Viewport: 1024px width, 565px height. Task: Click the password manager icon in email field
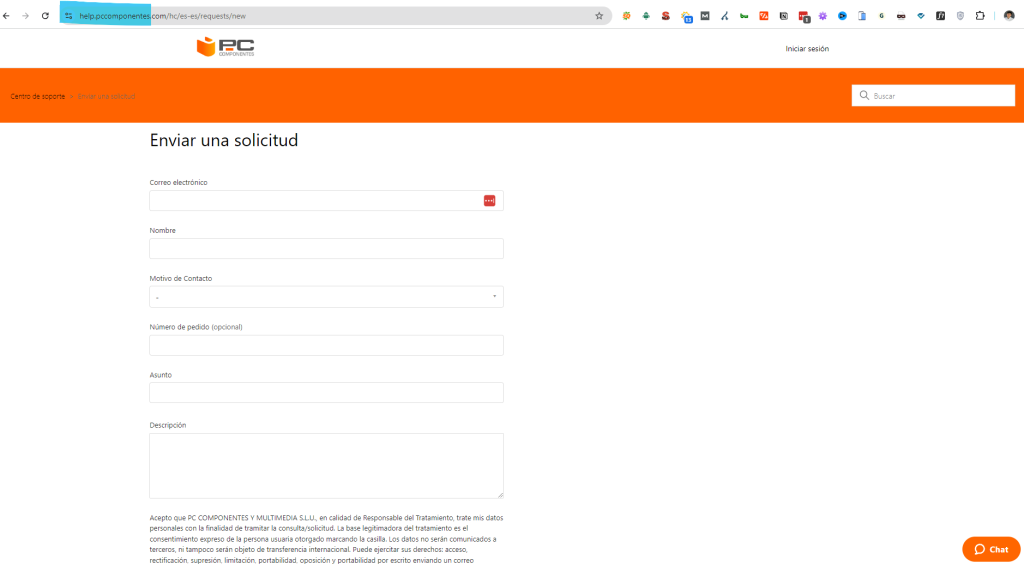click(489, 201)
